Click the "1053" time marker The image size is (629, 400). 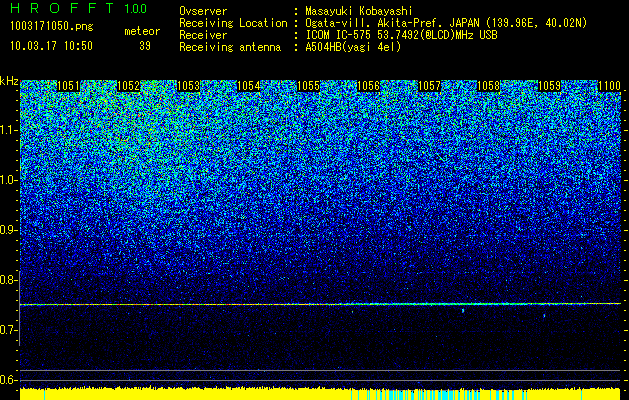click(189, 86)
